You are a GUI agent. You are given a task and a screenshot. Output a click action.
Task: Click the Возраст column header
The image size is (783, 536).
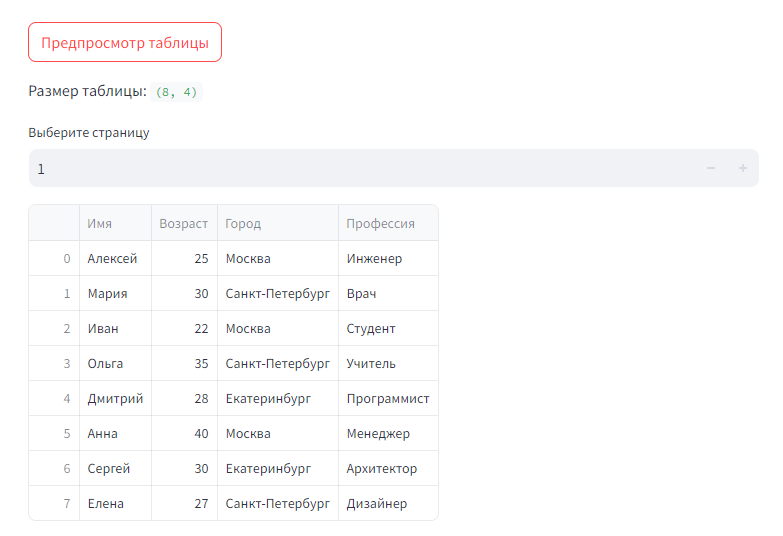(x=184, y=223)
